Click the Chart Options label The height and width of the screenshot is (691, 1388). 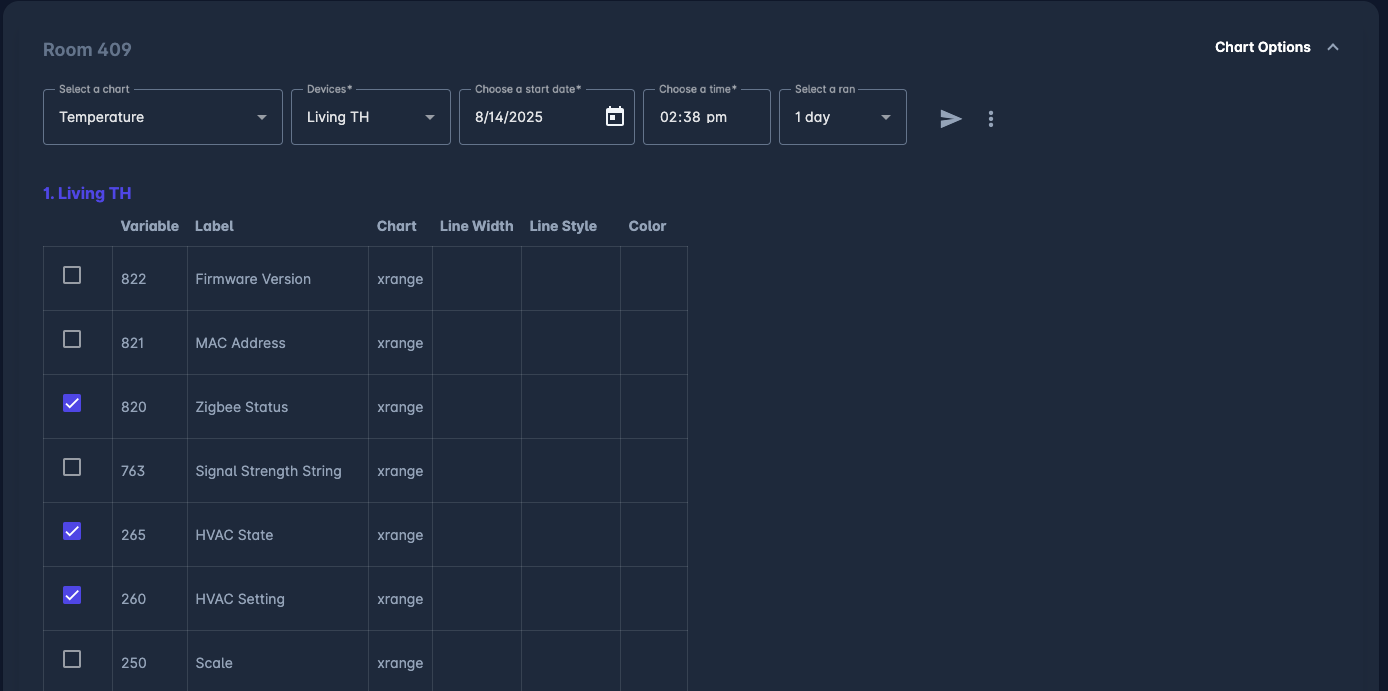pos(1262,47)
